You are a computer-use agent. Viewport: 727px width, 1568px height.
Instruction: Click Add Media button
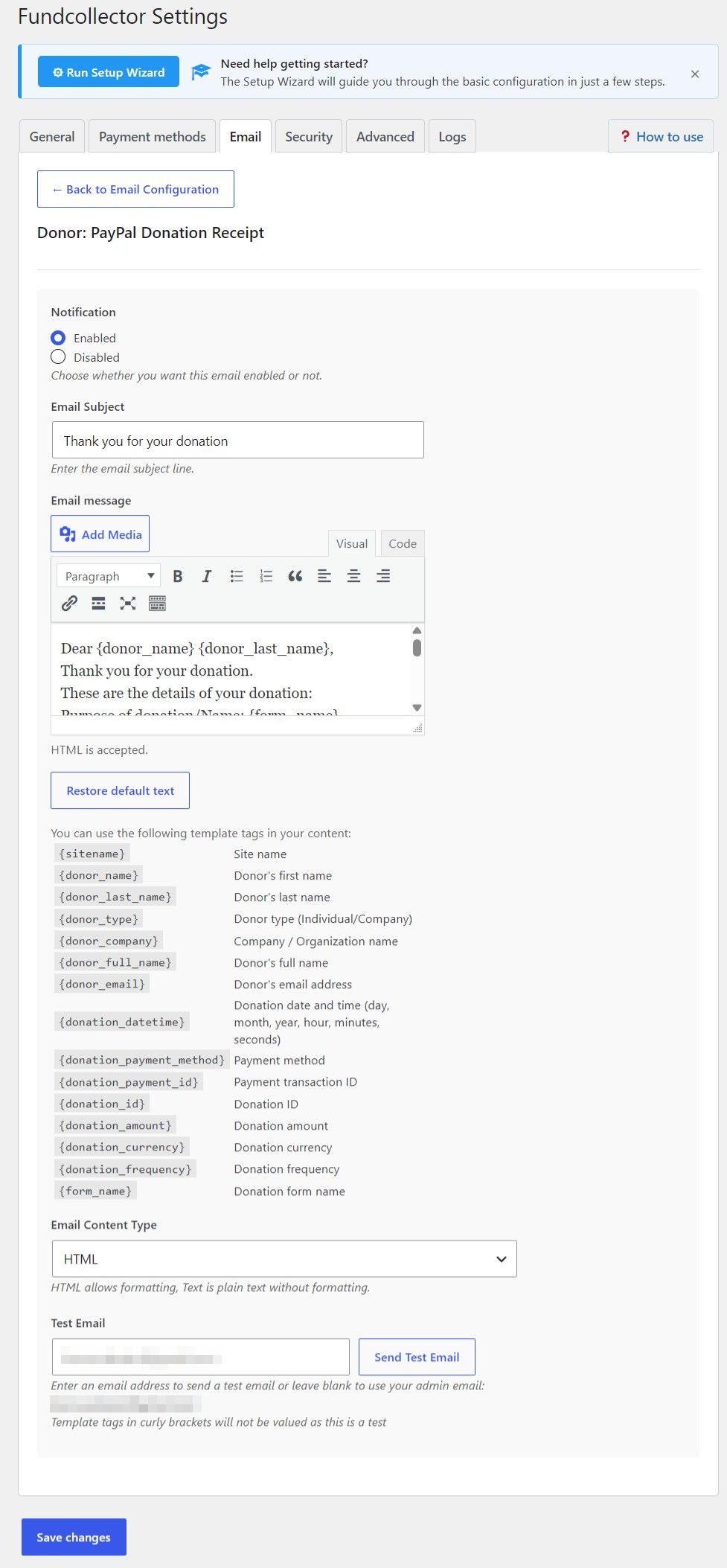click(100, 534)
